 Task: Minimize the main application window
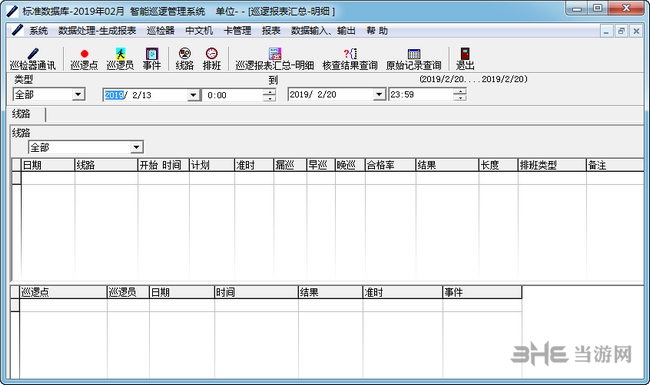click(x=577, y=8)
